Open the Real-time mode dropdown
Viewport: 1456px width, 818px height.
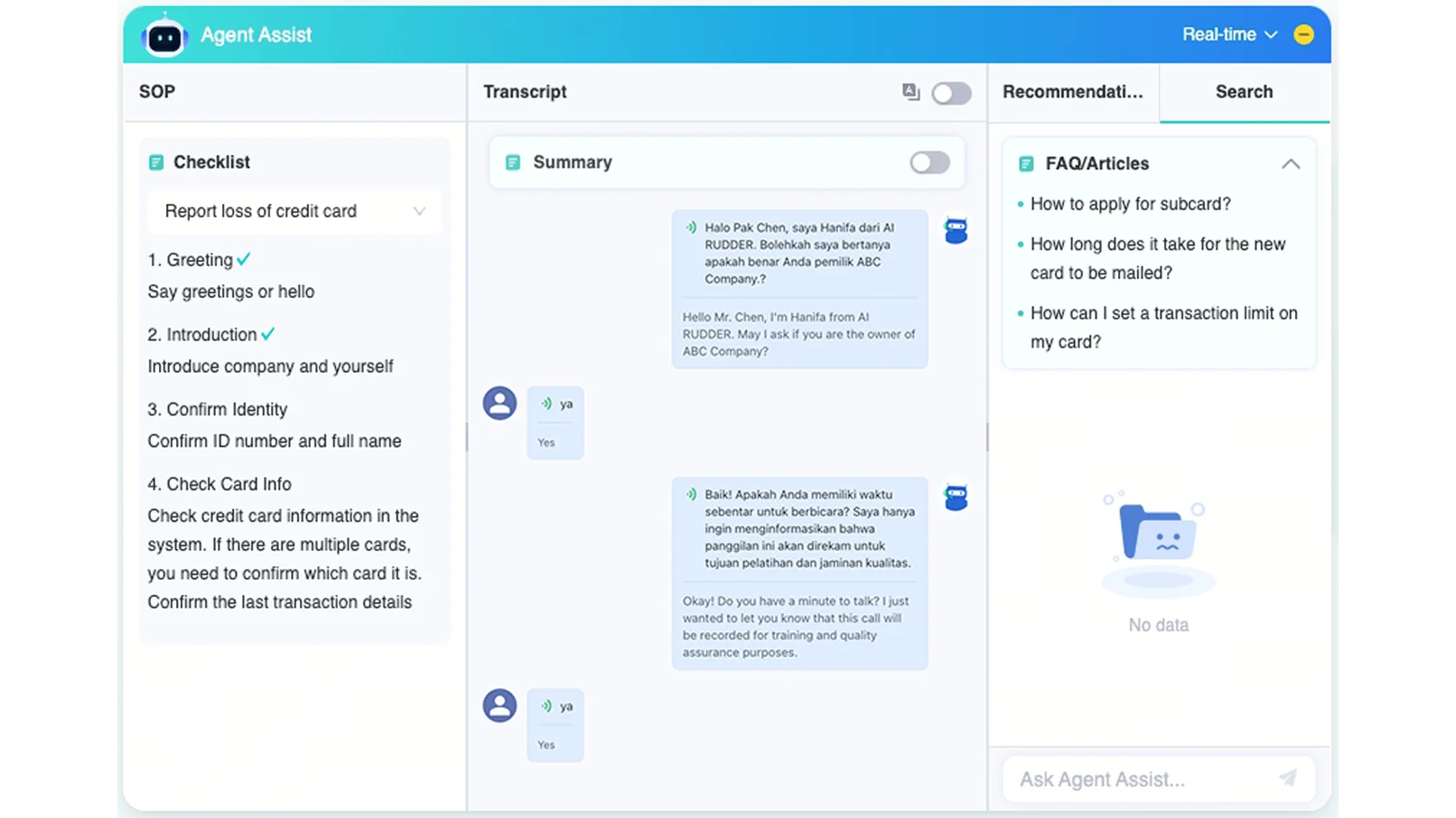tap(1229, 34)
